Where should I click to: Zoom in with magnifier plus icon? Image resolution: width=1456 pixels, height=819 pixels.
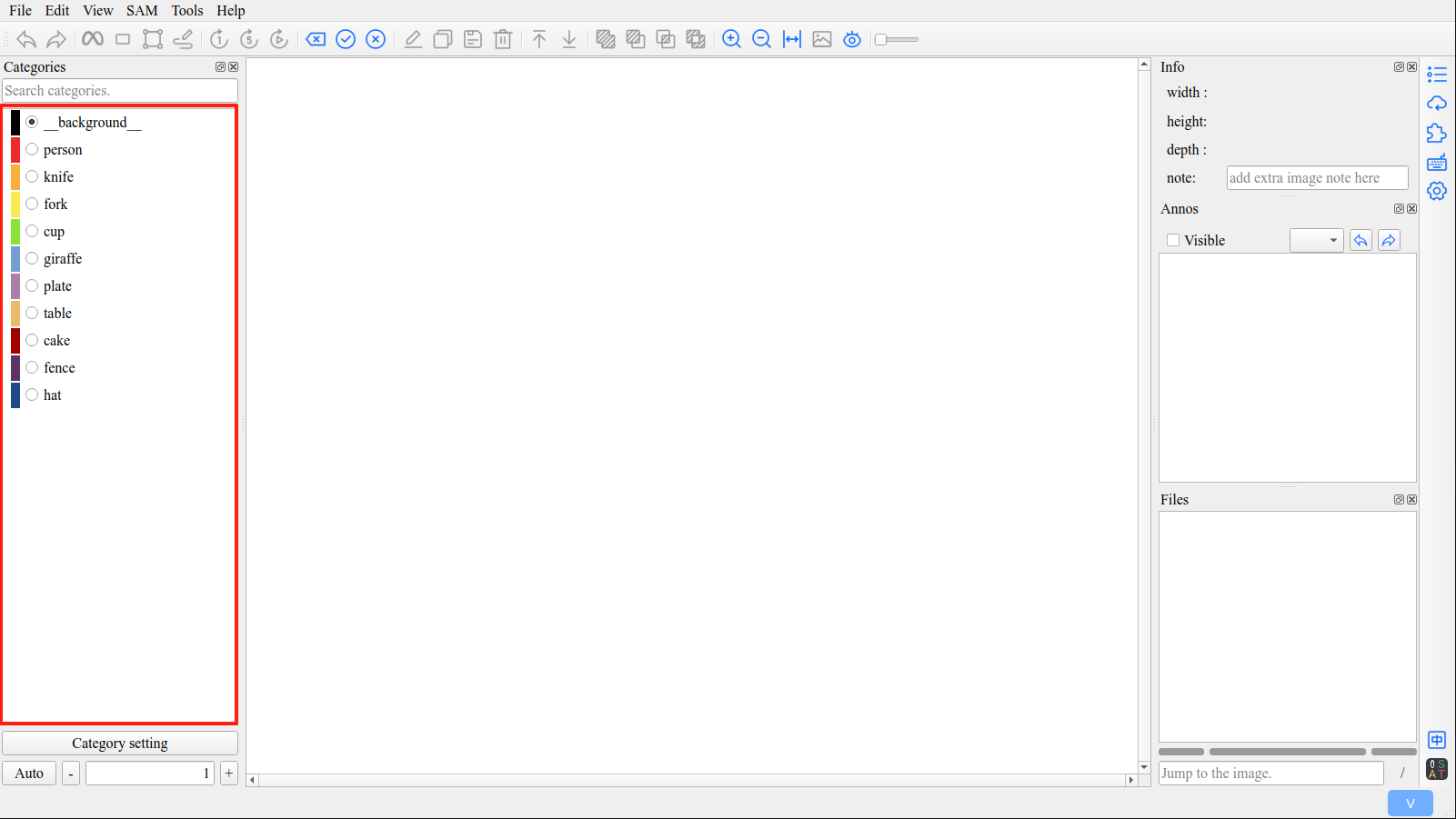(x=732, y=39)
